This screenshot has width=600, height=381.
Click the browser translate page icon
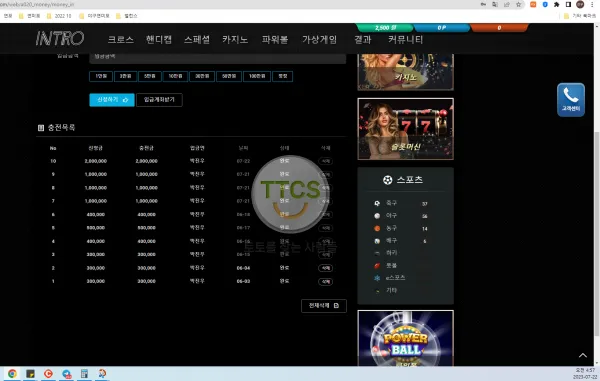(x=495, y=5)
